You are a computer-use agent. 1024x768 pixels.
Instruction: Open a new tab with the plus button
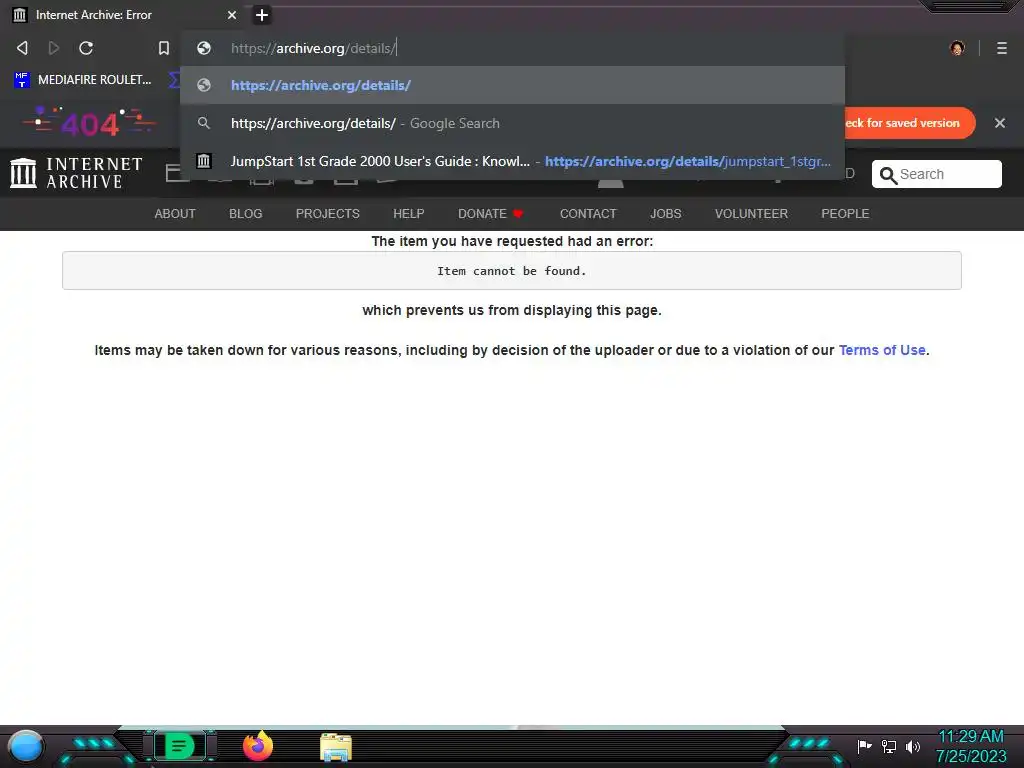[261, 15]
